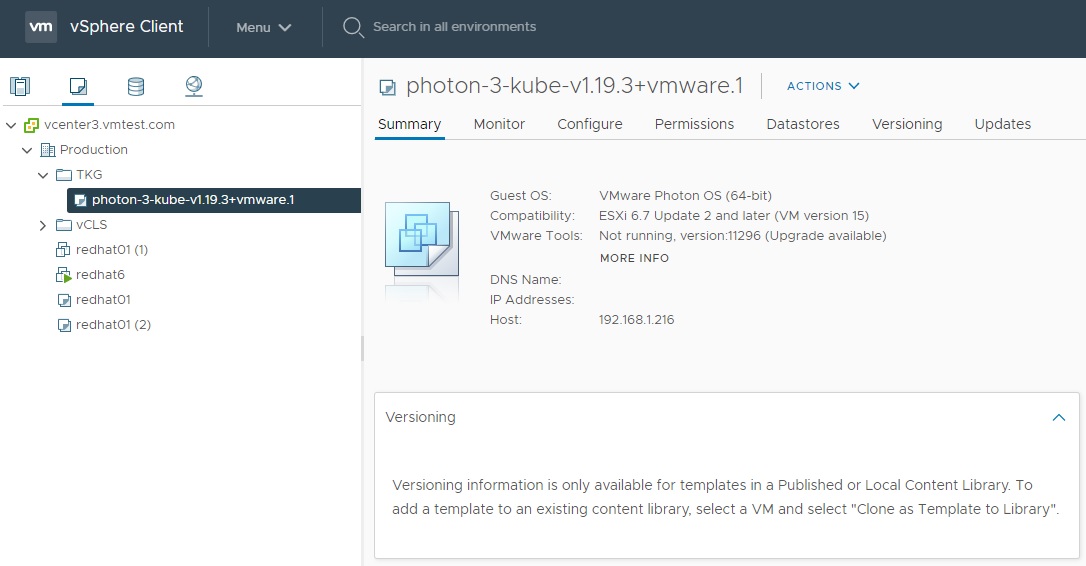1086x566 pixels.
Task: Switch to the Storage inventory view icon
Action: (136, 87)
